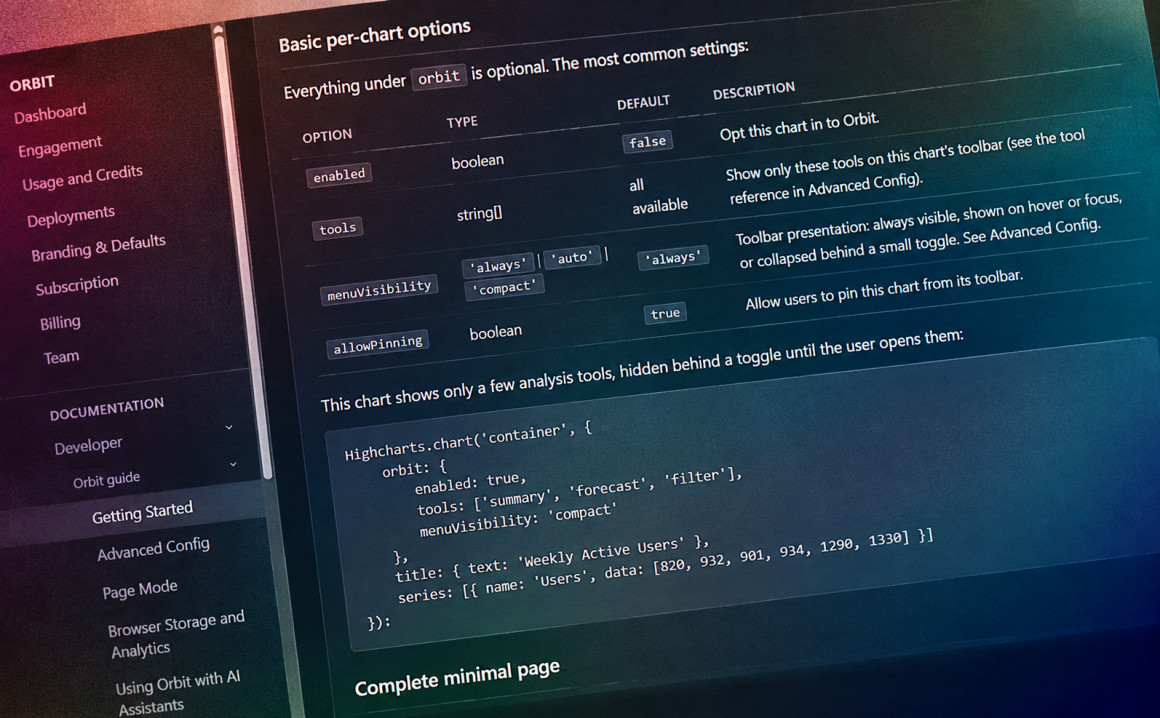Select Subscription in the sidebar
Image resolution: width=1160 pixels, height=718 pixels.
pyautogui.click(x=77, y=285)
